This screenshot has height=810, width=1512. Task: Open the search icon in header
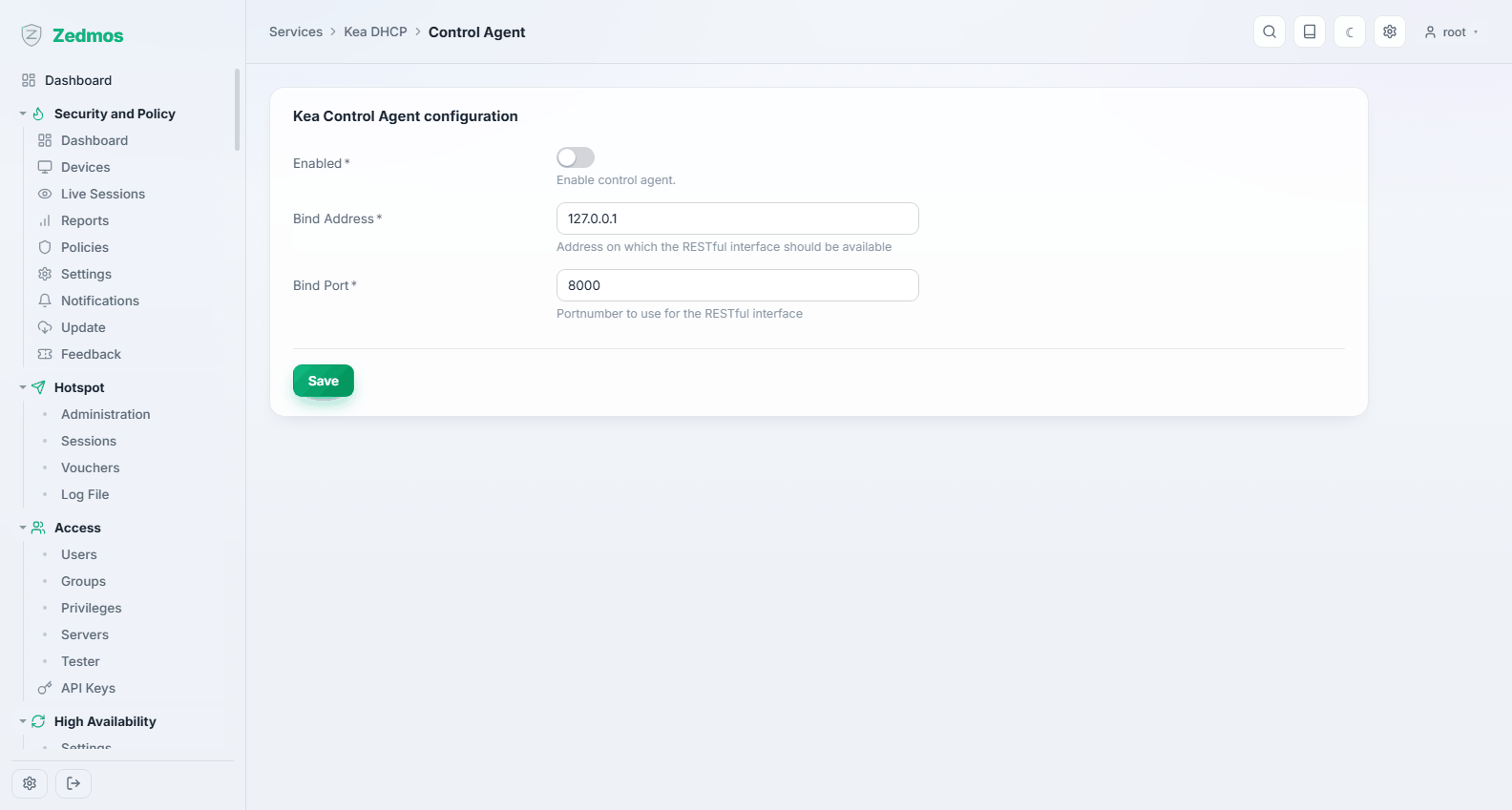[x=1270, y=31]
